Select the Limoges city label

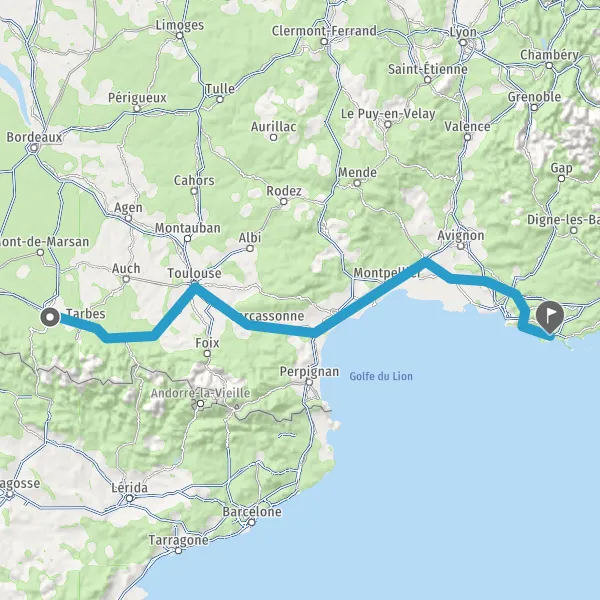click(179, 25)
